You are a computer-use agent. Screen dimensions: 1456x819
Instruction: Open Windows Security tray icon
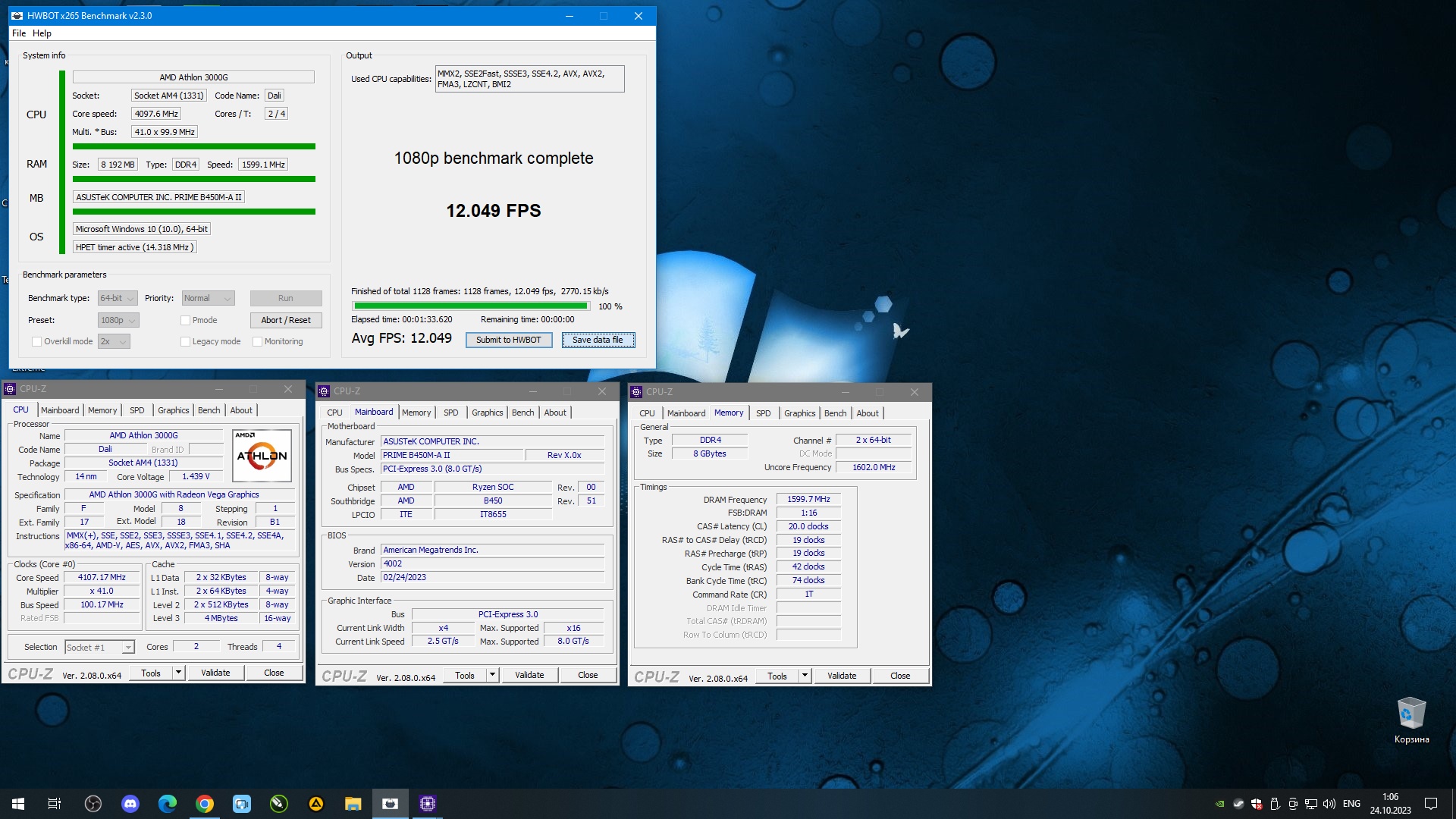(1257, 804)
